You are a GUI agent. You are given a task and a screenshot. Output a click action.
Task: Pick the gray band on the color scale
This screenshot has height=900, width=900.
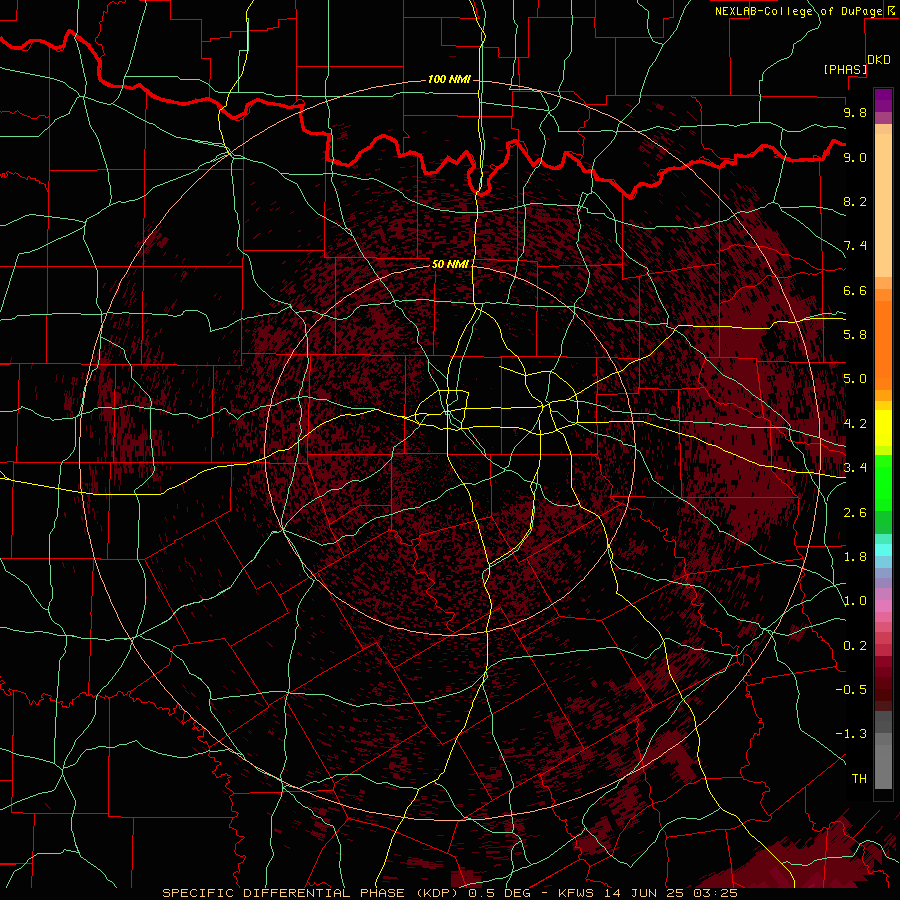click(x=883, y=750)
